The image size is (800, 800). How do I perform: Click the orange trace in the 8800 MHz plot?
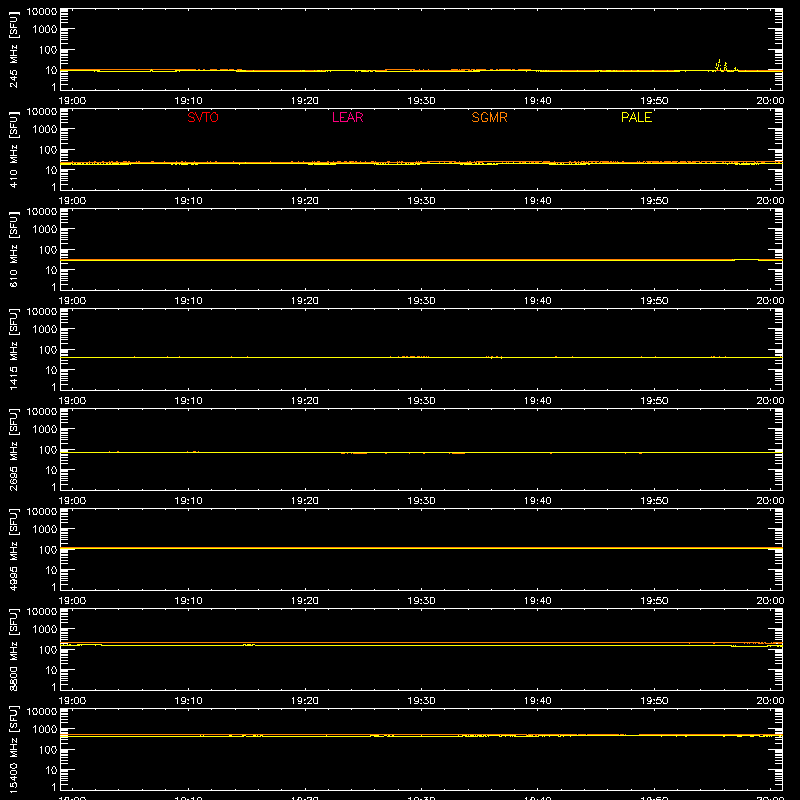tap(421, 643)
